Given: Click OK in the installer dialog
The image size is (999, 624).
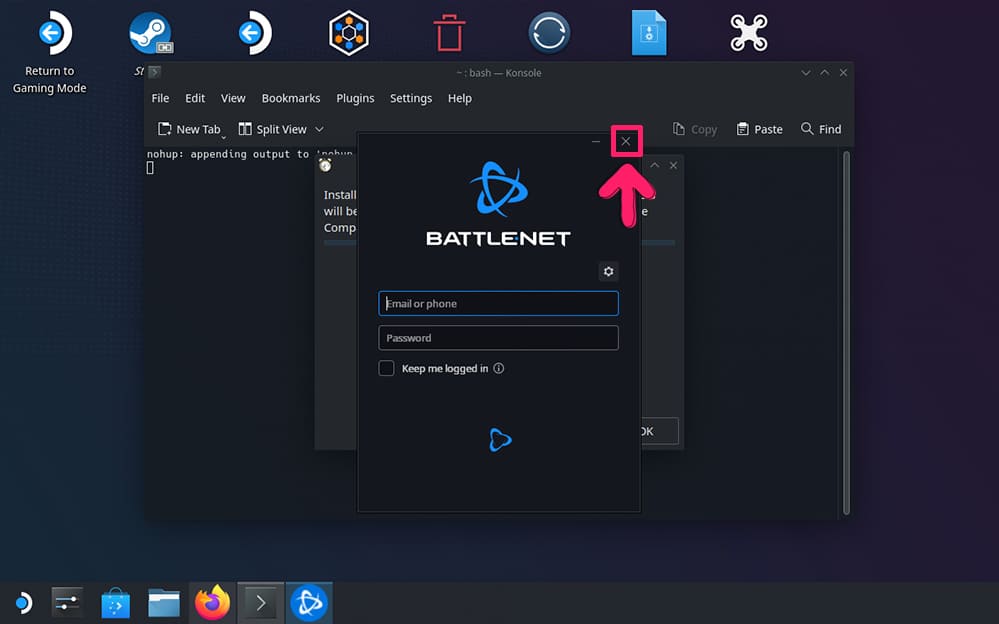Looking at the screenshot, I should click(659, 432).
